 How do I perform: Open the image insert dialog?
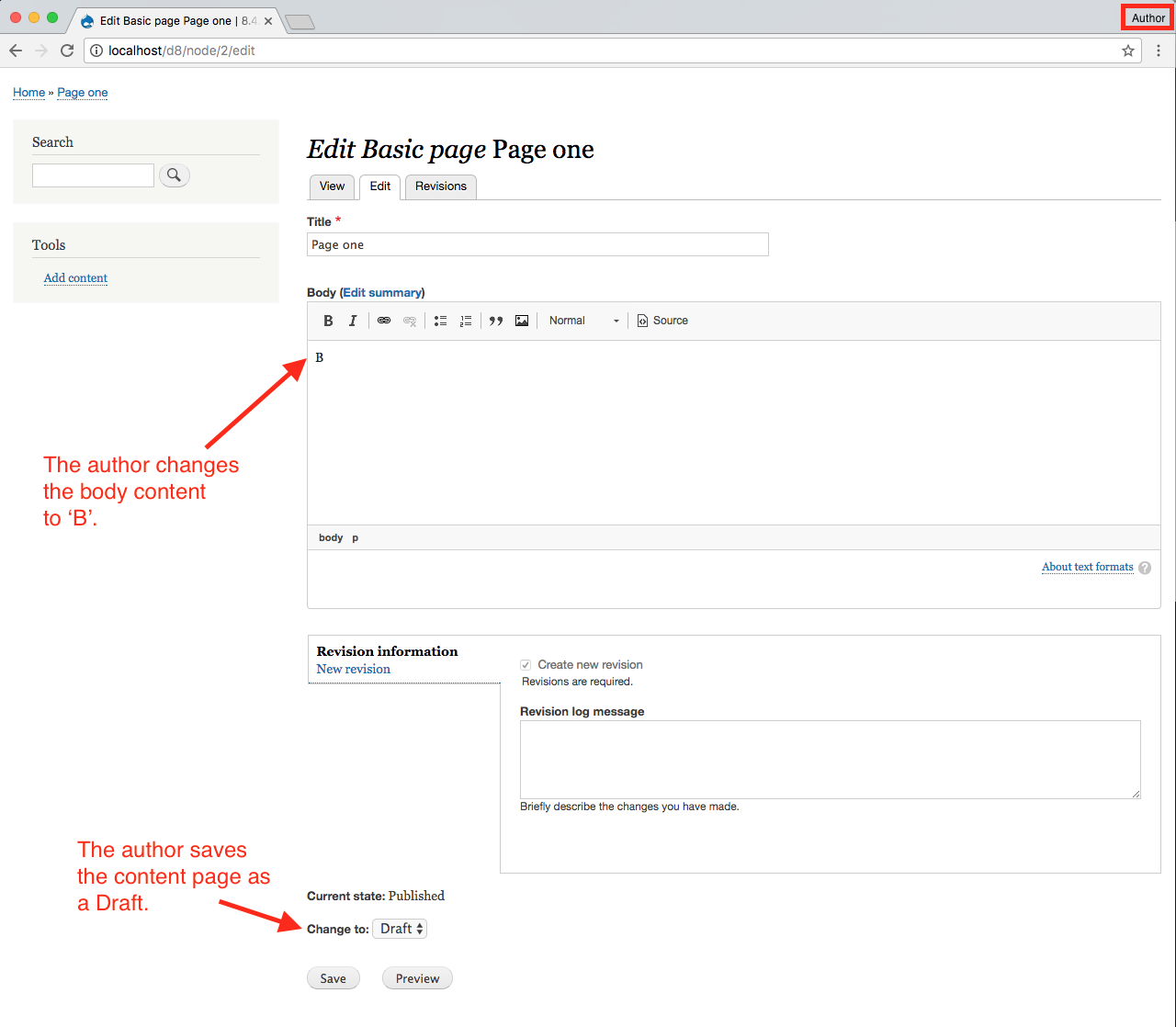522,320
